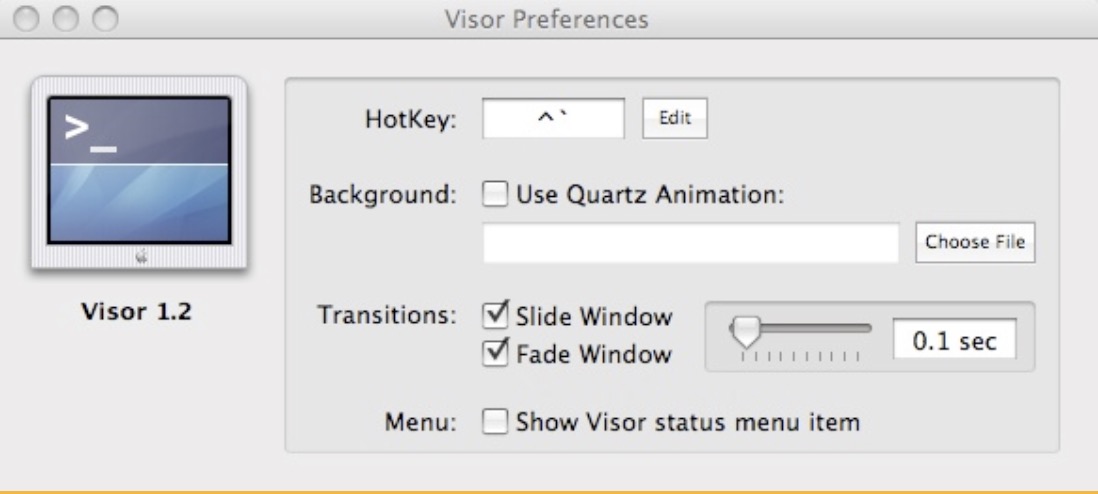Click the HotKey shortcut field
The width and height of the screenshot is (1098, 494).
coord(553,118)
